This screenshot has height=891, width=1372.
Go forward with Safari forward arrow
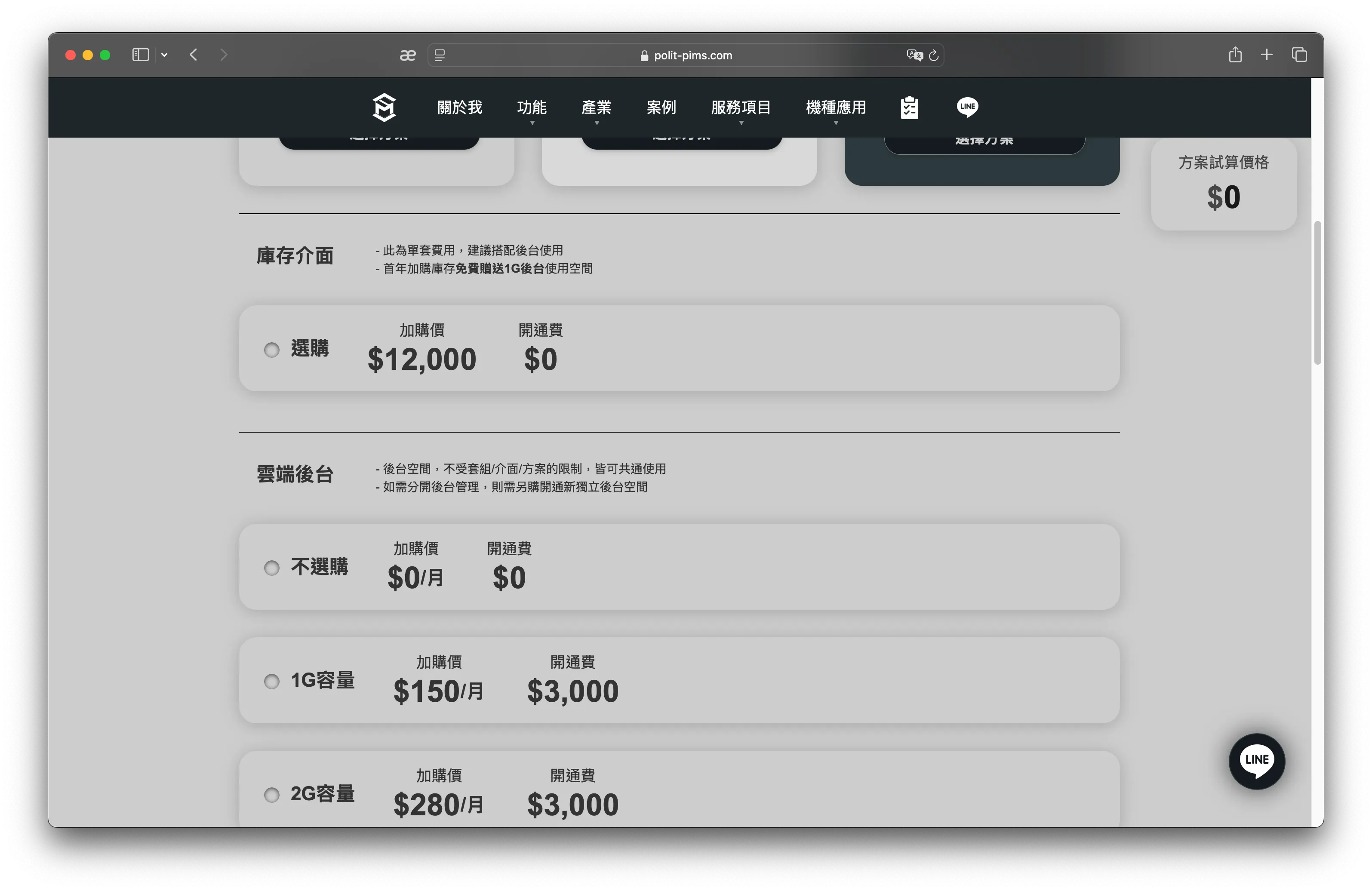[224, 55]
